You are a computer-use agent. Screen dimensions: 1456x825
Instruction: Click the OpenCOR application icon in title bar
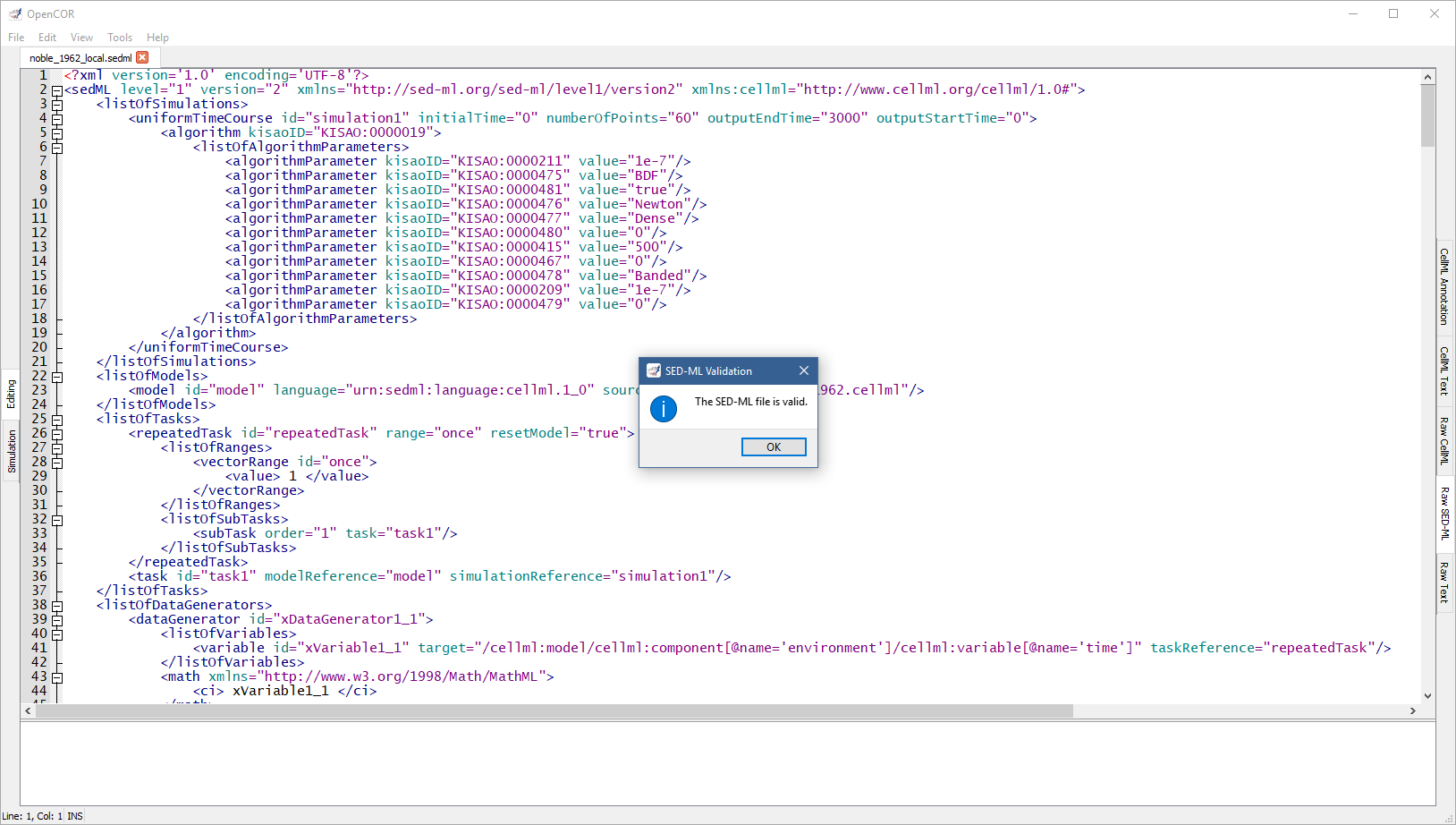point(15,13)
